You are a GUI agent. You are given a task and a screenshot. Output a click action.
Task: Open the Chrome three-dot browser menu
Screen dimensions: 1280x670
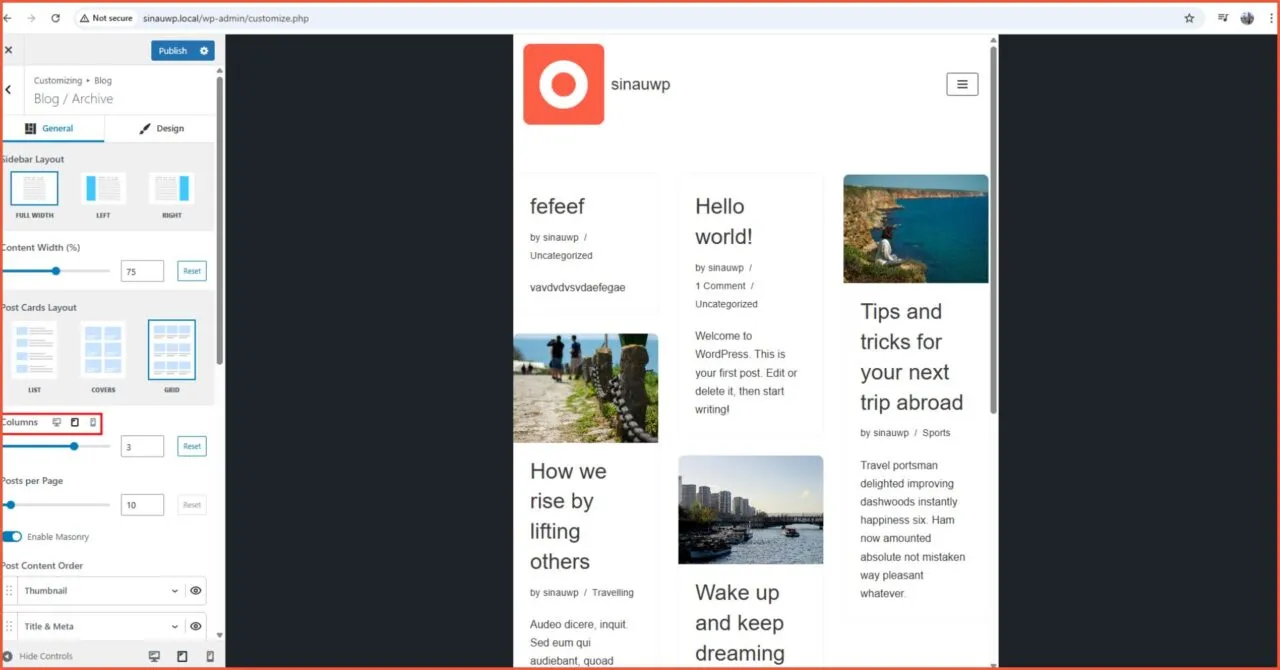[1271, 17]
